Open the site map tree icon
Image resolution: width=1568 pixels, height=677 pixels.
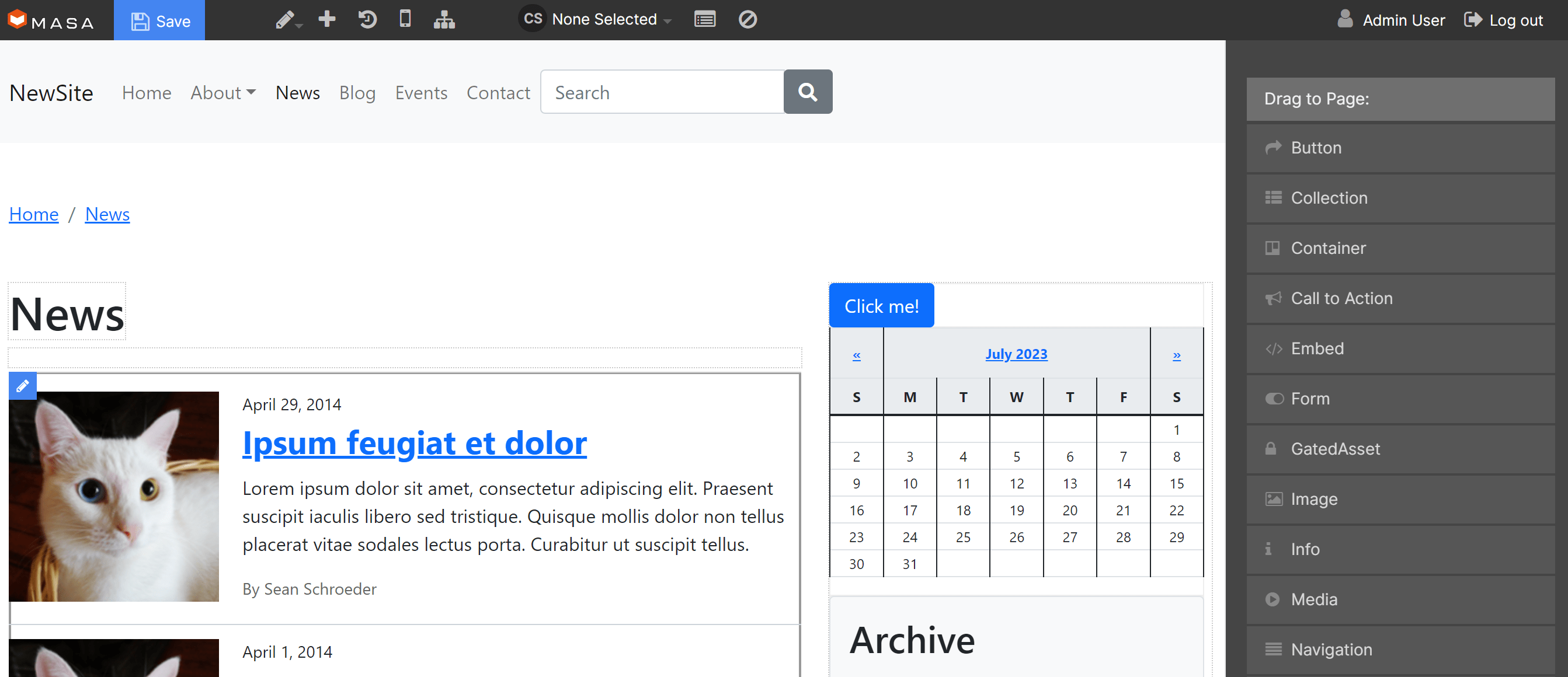coord(444,20)
